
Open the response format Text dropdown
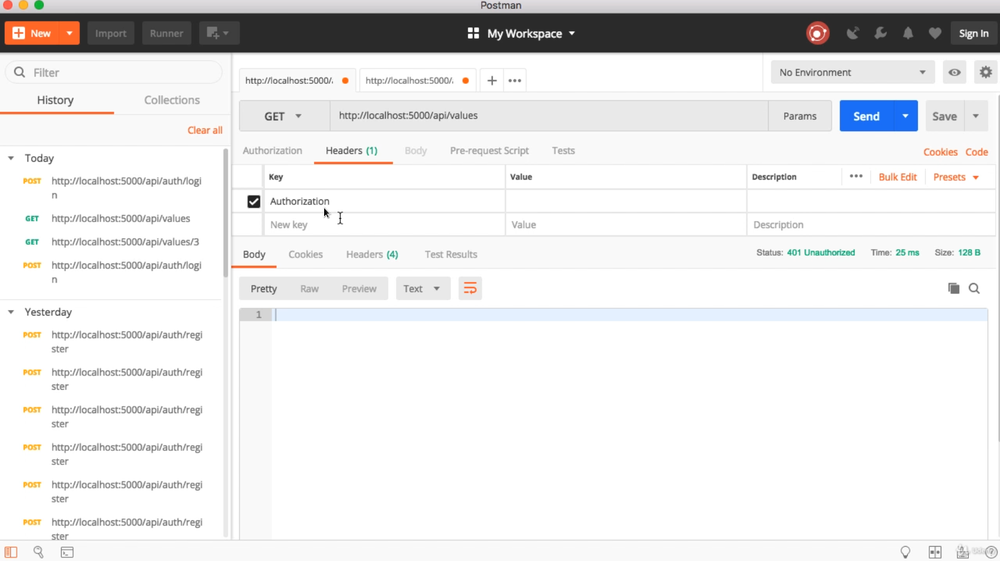pos(422,289)
